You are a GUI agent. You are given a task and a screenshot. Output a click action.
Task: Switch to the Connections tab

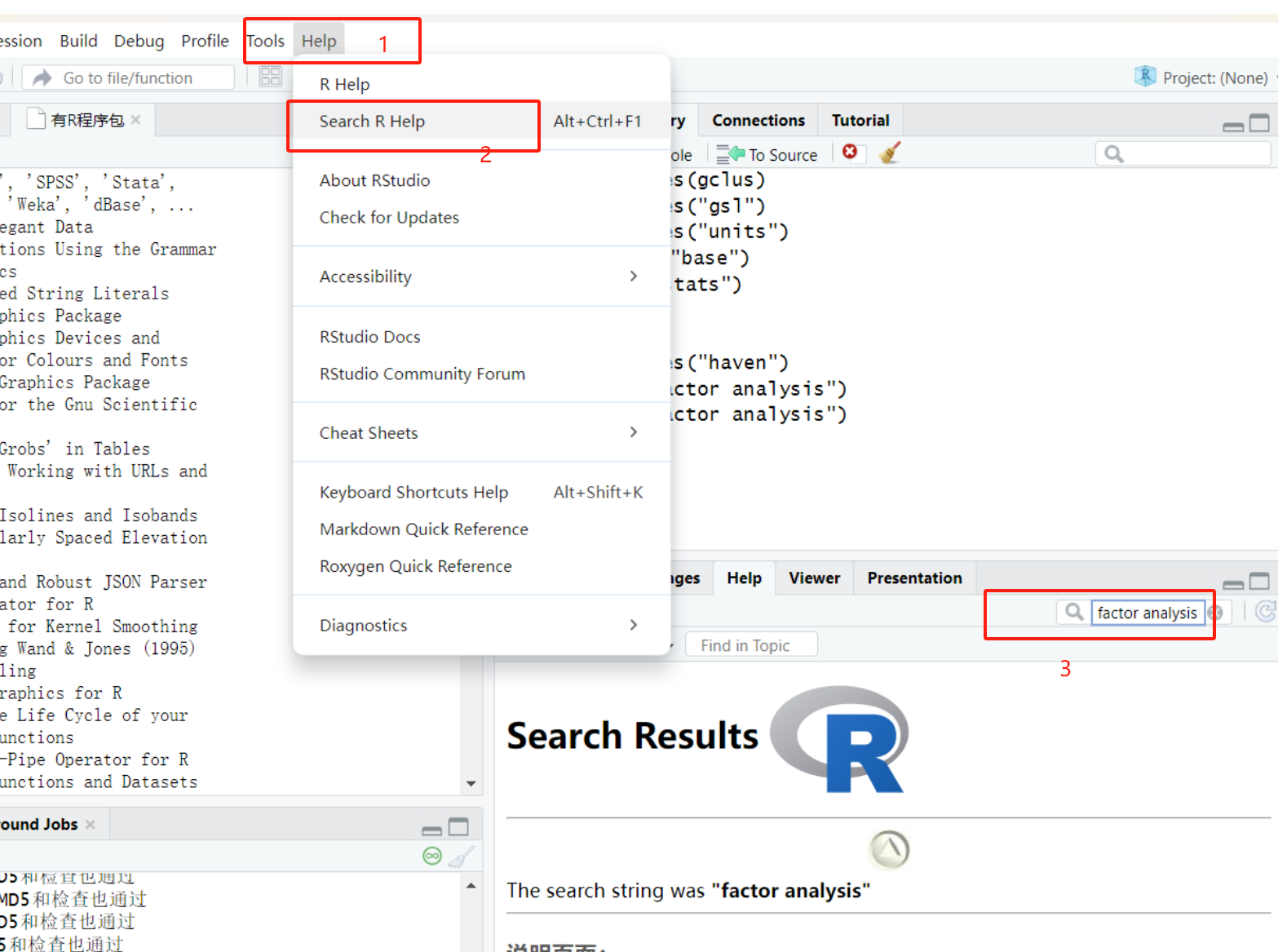(x=758, y=120)
